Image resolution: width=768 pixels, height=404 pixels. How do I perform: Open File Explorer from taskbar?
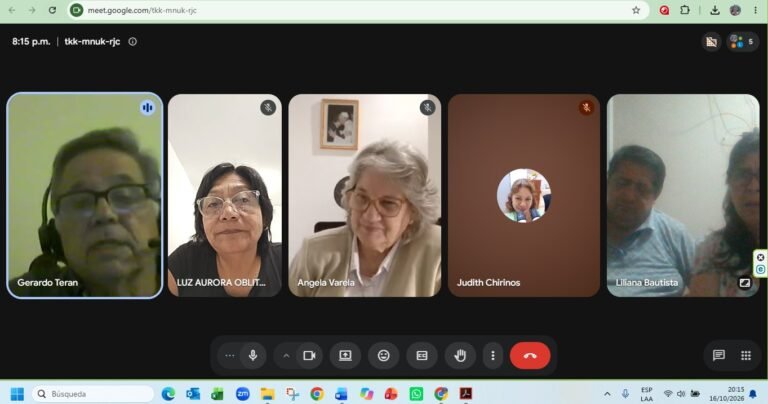pos(267,394)
